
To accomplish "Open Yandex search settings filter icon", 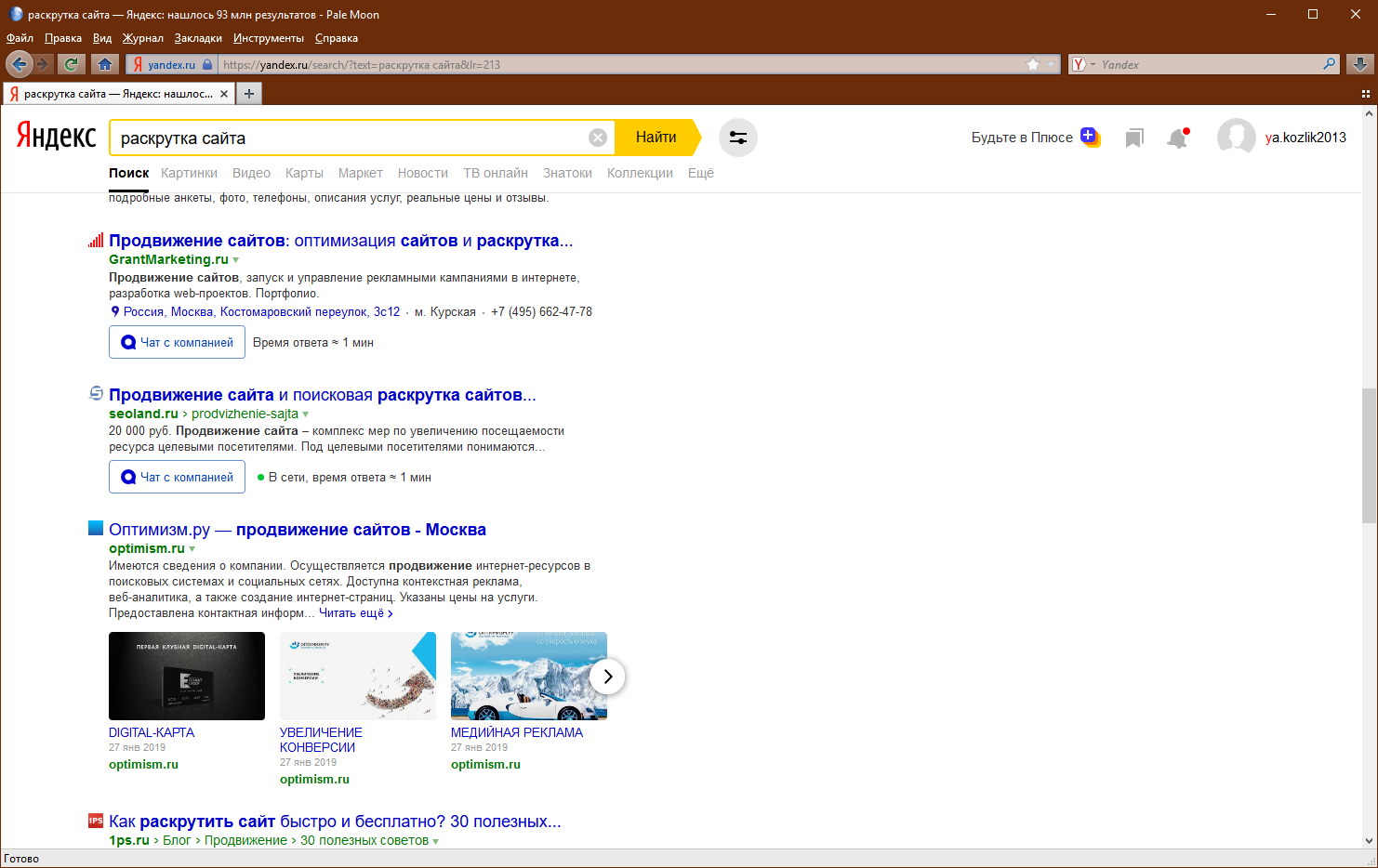I will click(738, 138).
